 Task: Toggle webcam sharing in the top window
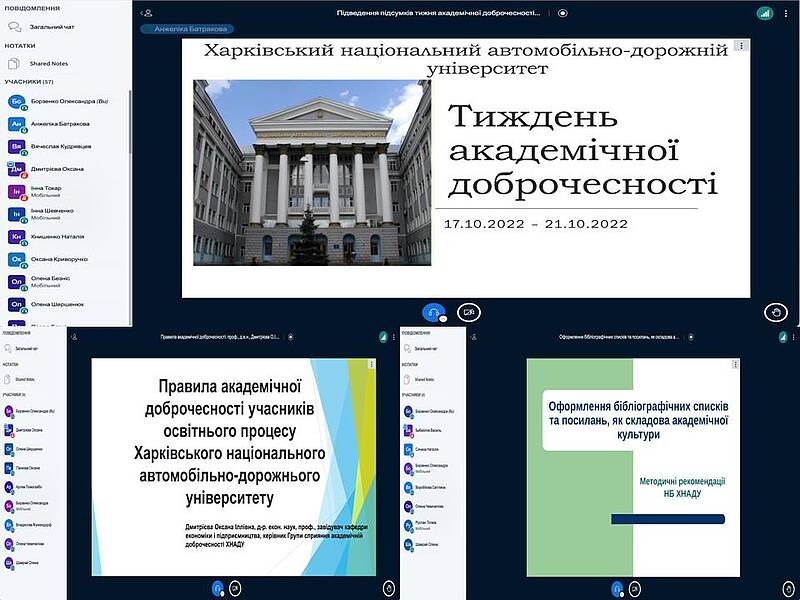[x=468, y=312]
